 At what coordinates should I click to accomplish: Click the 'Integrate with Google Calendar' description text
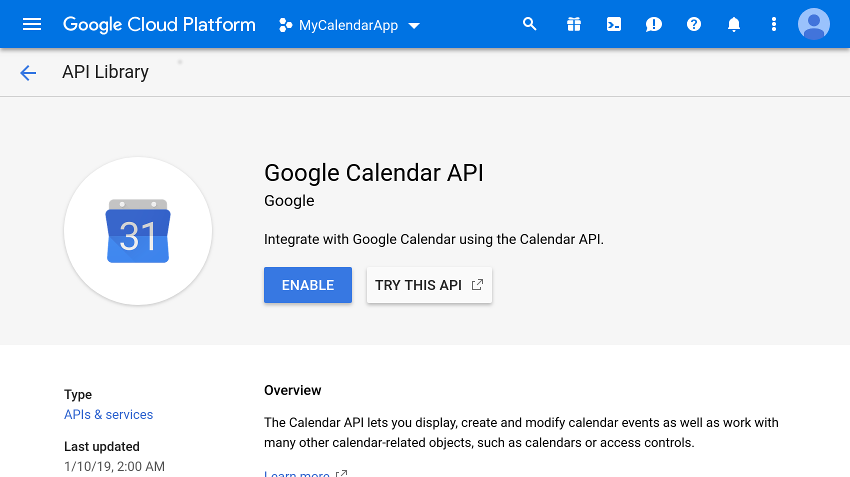434,240
